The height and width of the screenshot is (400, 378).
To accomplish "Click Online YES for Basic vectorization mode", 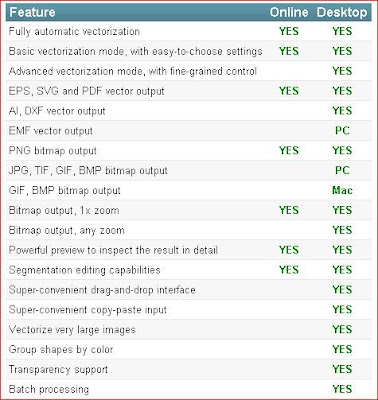I will pos(289,51).
